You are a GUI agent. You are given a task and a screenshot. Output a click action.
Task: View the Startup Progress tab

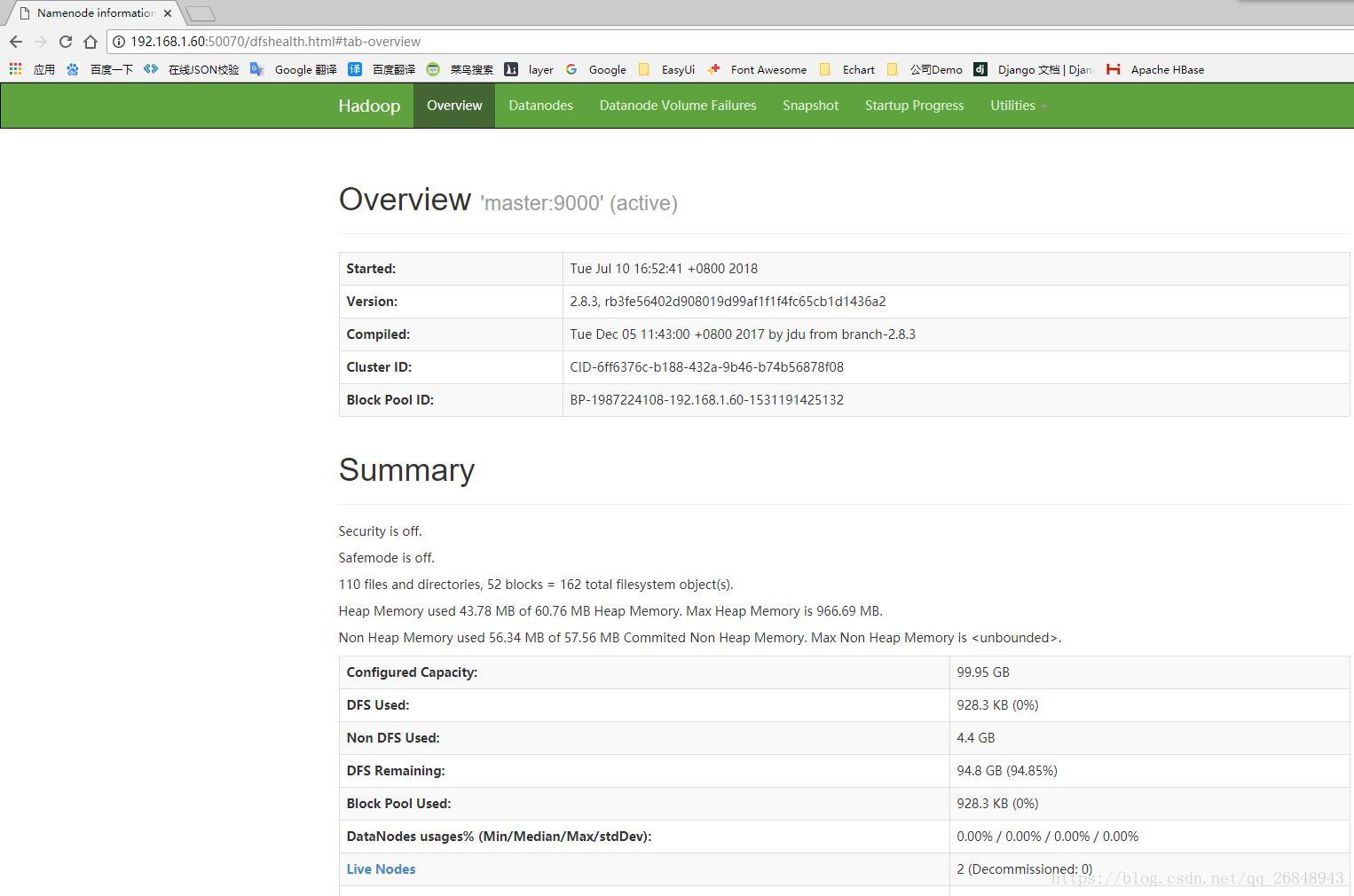pyautogui.click(x=914, y=106)
